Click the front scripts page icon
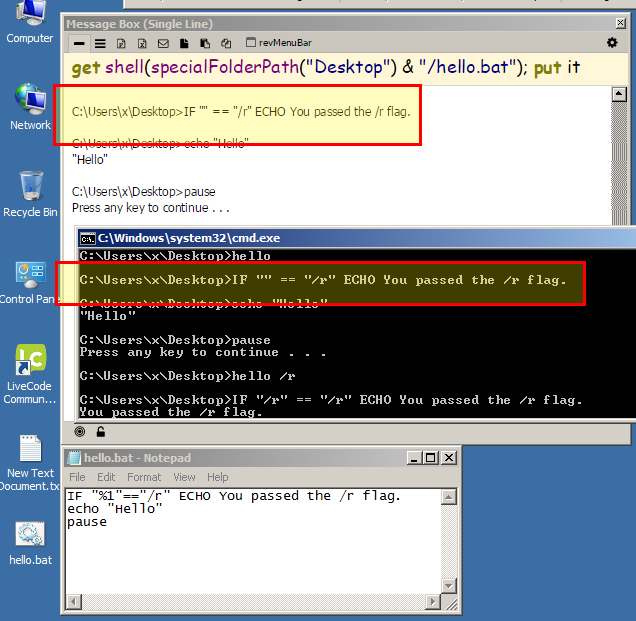The width and height of the screenshot is (636, 621). (184, 43)
